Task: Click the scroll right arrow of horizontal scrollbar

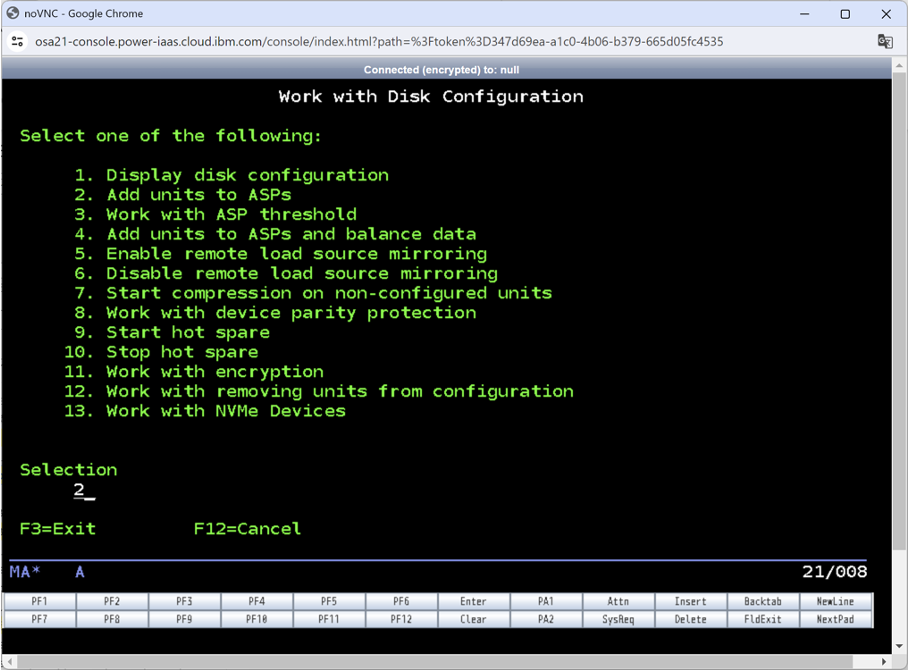Action: point(884,661)
